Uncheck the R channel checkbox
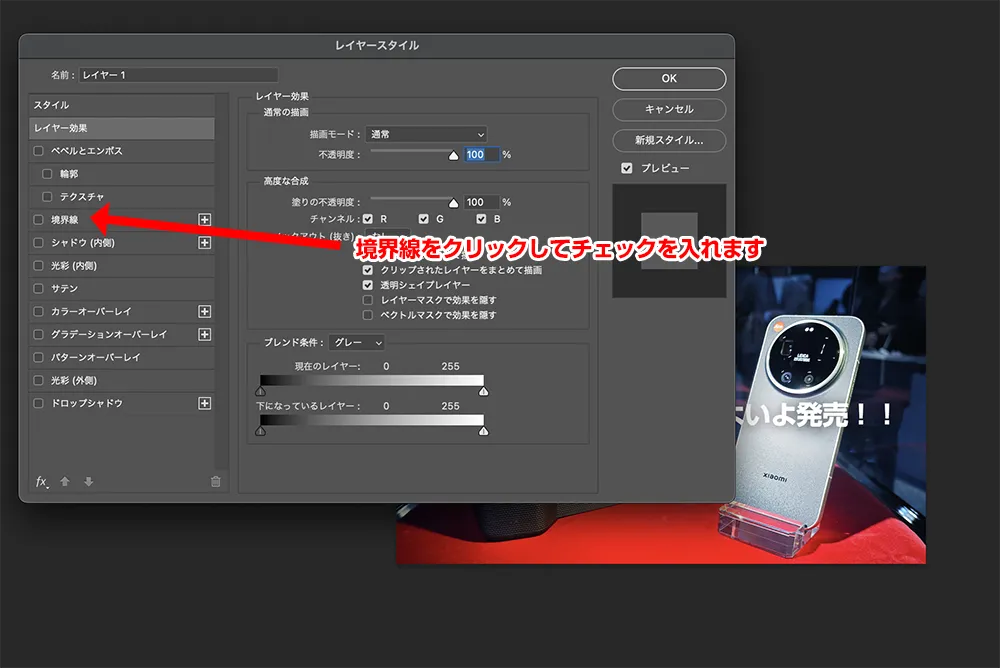The width and height of the screenshot is (1000, 668). coord(368,219)
